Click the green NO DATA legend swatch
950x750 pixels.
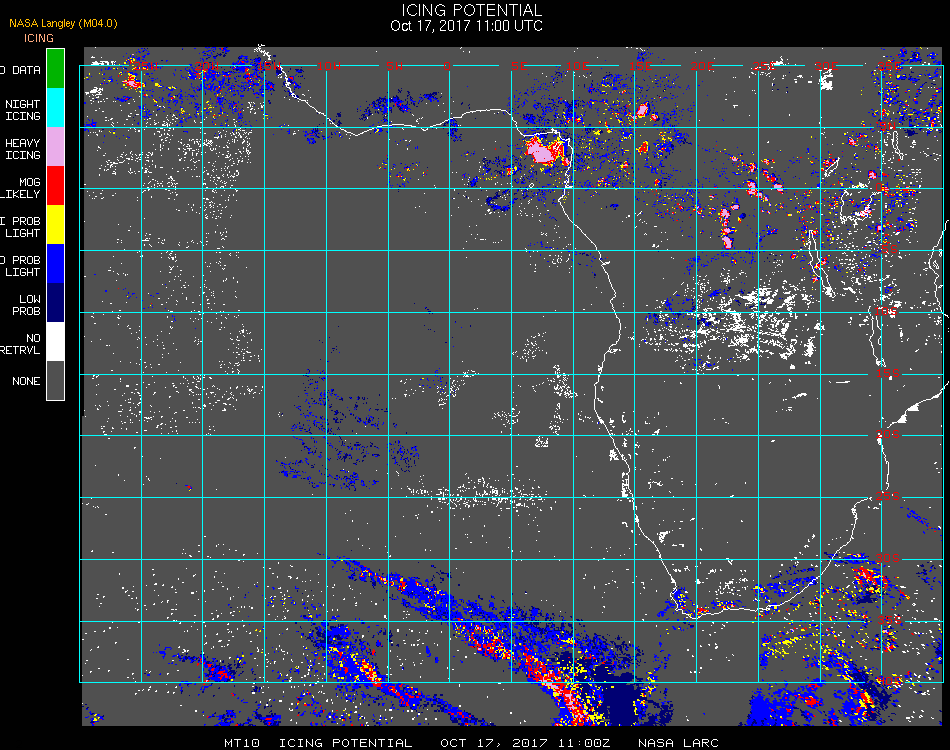(55, 68)
